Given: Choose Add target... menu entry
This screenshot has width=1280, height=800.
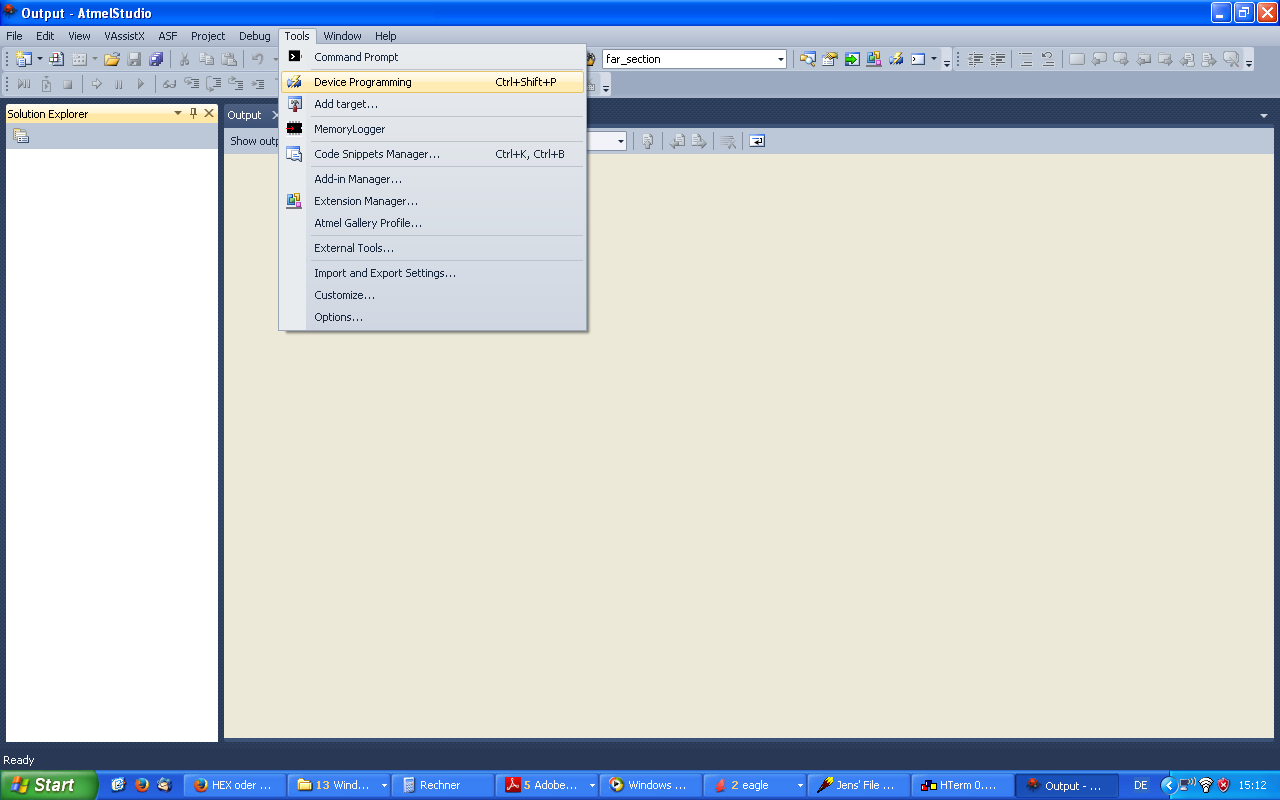Looking at the screenshot, I should pyautogui.click(x=433, y=104).
